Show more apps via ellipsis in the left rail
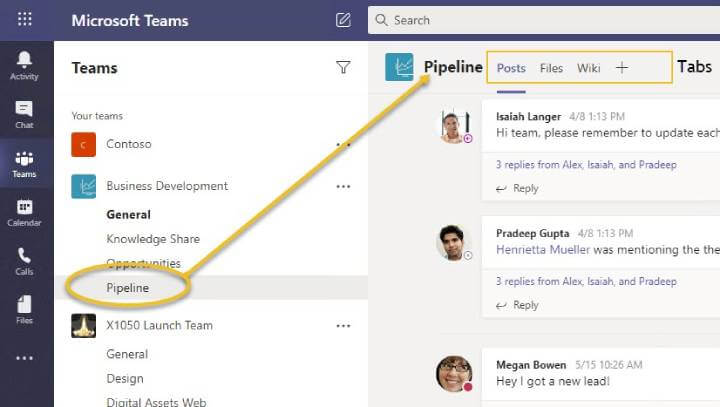The image size is (720, 407). (x=25, y=358)
